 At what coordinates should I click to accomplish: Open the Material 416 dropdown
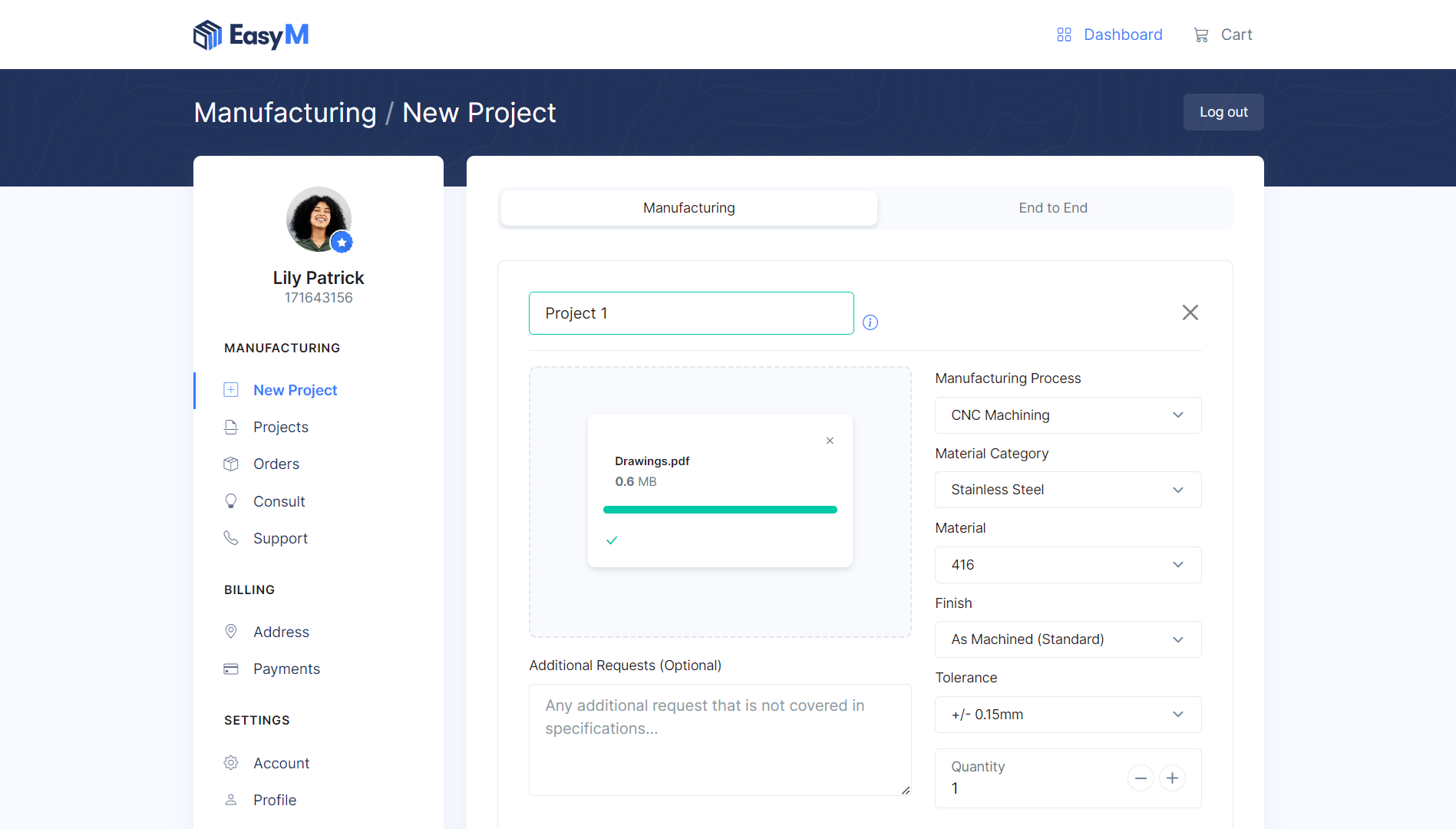point(1068,565)
